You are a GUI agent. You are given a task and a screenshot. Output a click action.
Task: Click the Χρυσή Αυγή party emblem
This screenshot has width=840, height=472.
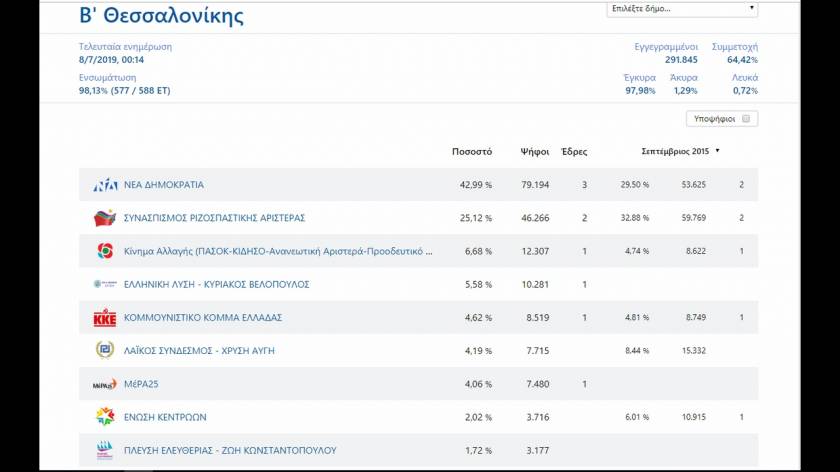point(105,350)
